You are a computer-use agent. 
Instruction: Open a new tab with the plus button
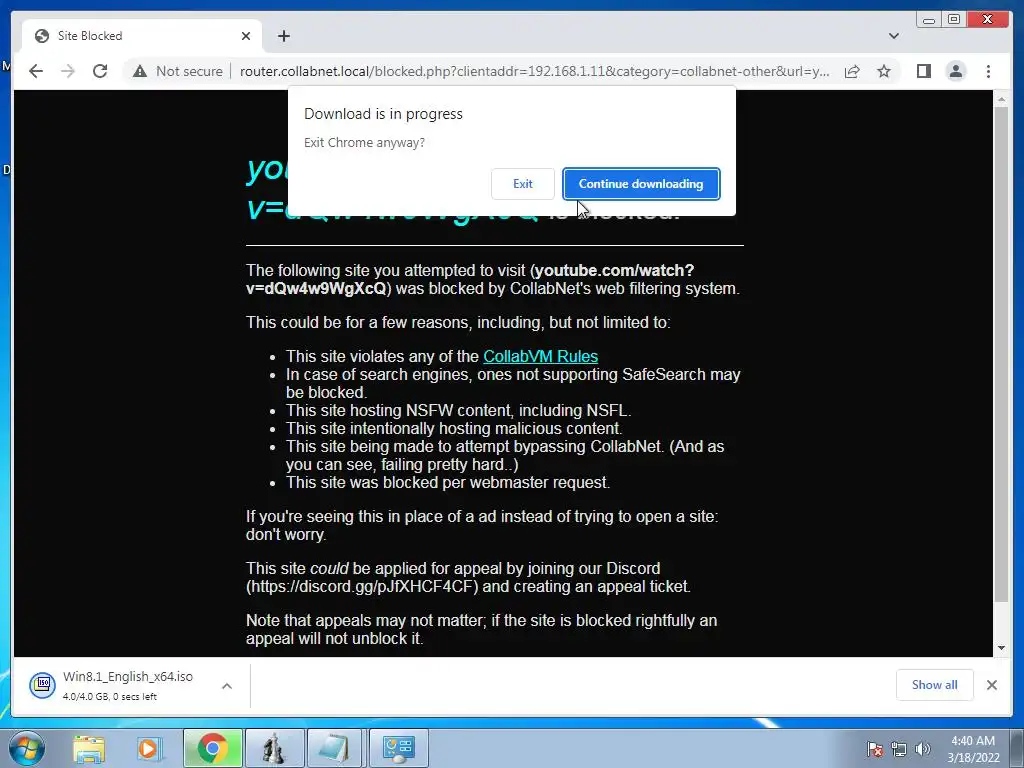tap(283, 36)
